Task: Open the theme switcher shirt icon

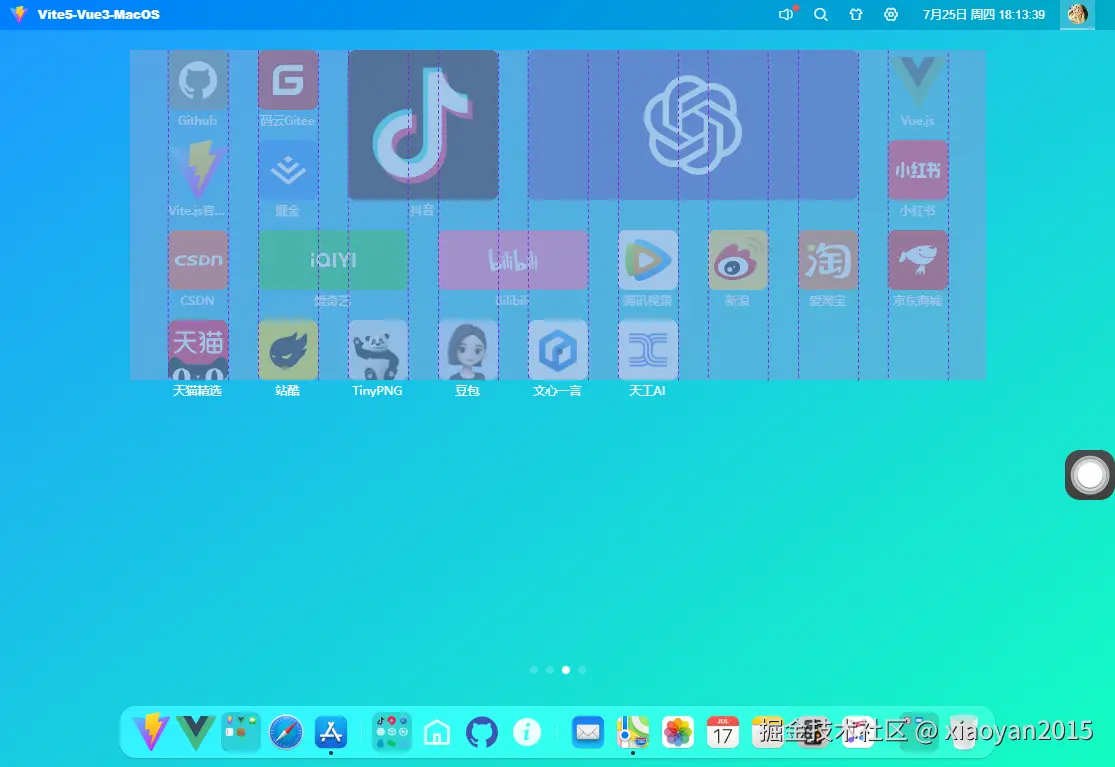Action: tap(855, 14)
